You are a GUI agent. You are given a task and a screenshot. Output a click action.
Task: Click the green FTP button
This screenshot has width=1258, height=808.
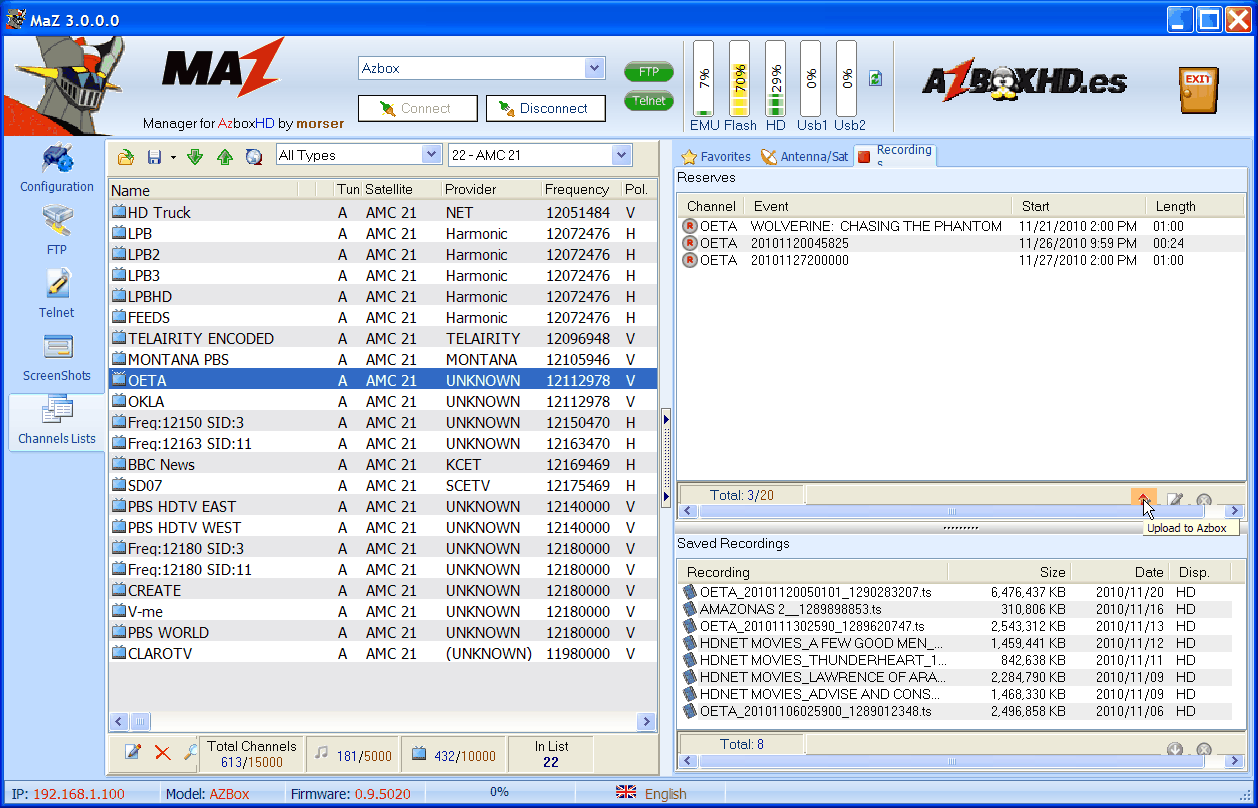click(x=649, y=72)
